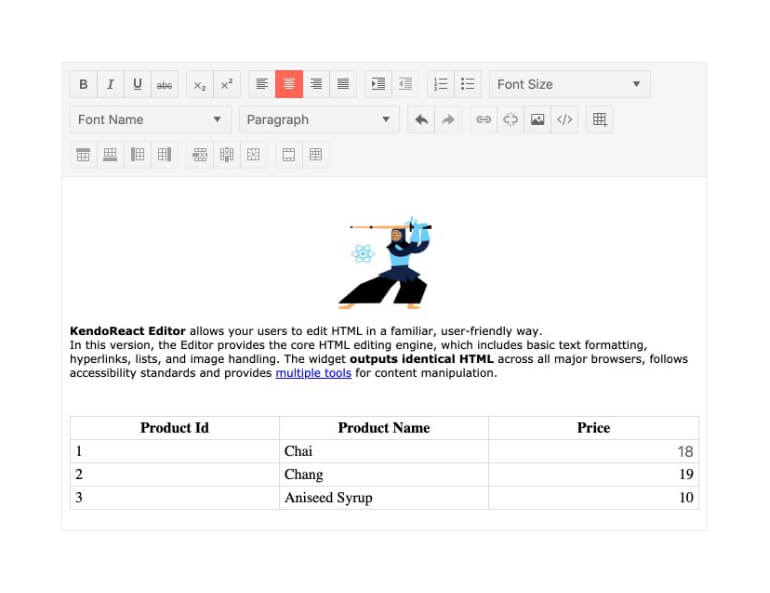770x593 pixels.
Task: Toggle Underline formatting
Action: [x=138, y=84]
